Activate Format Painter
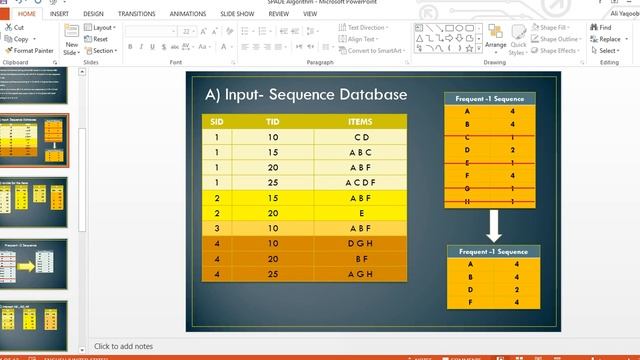 click(29, 51)
